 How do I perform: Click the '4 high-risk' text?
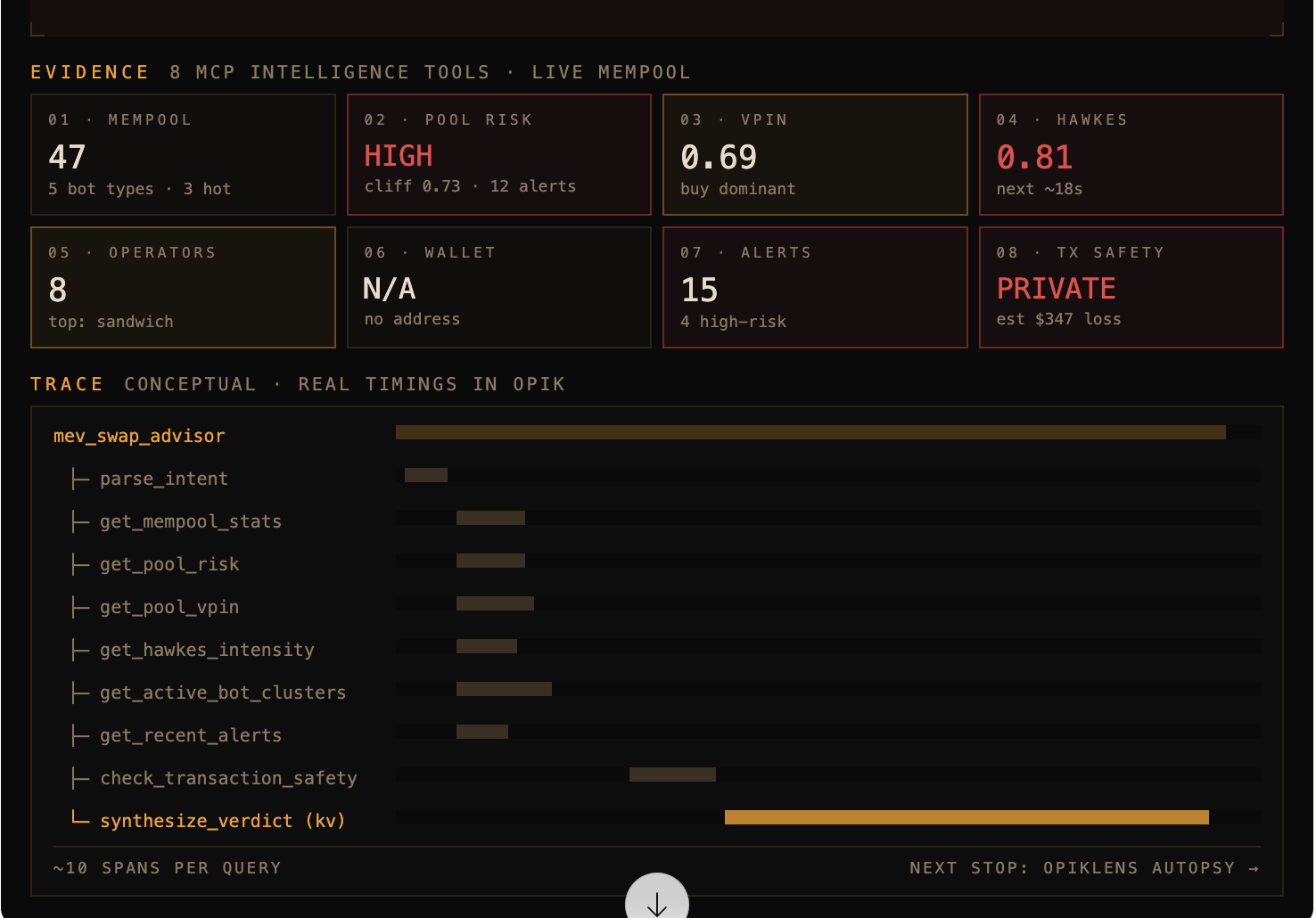(734, 322)
